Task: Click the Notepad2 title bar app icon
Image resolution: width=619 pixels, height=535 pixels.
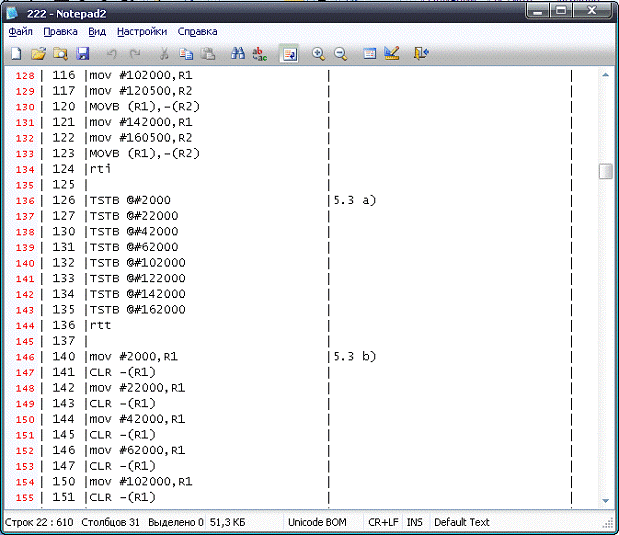Action: (12, 13)
